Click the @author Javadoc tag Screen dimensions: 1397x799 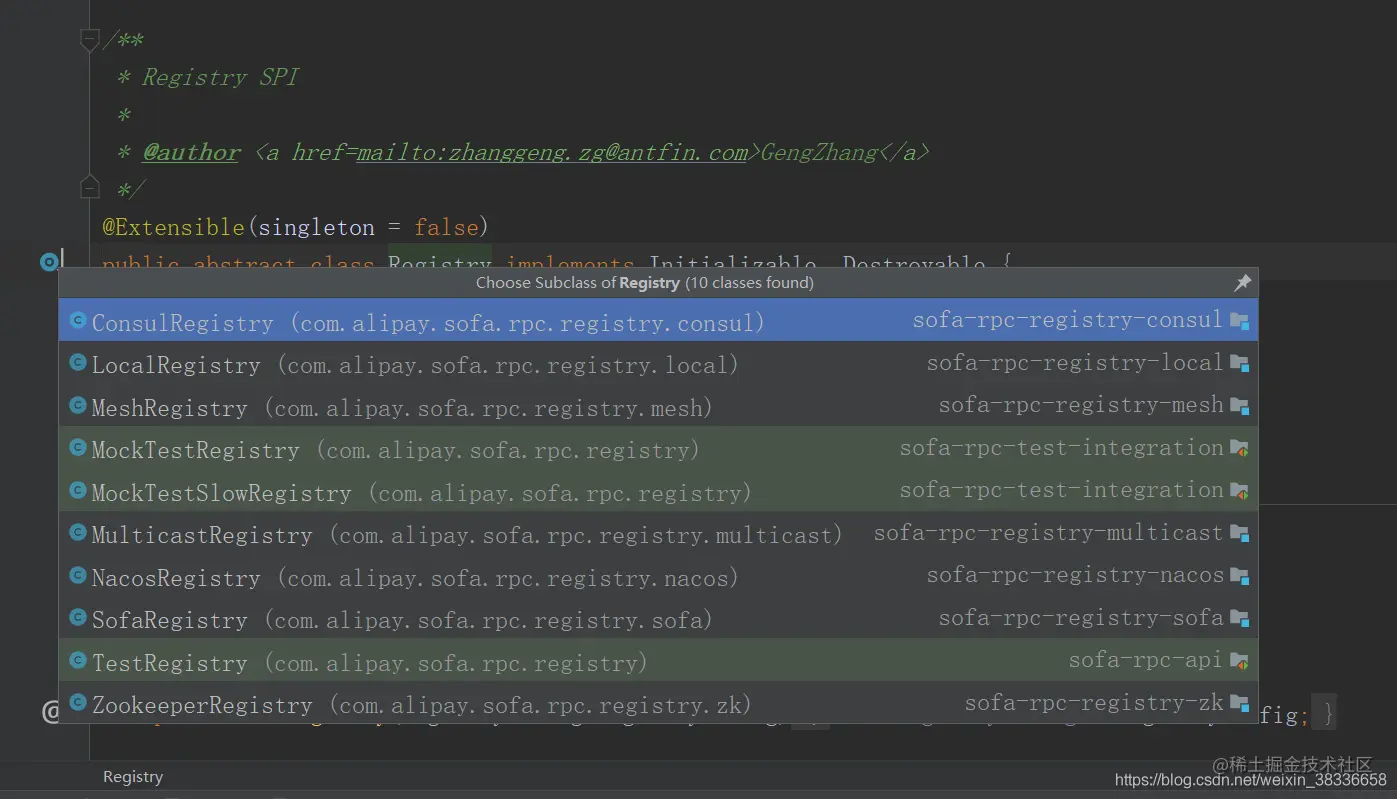(x=191, y=153)
